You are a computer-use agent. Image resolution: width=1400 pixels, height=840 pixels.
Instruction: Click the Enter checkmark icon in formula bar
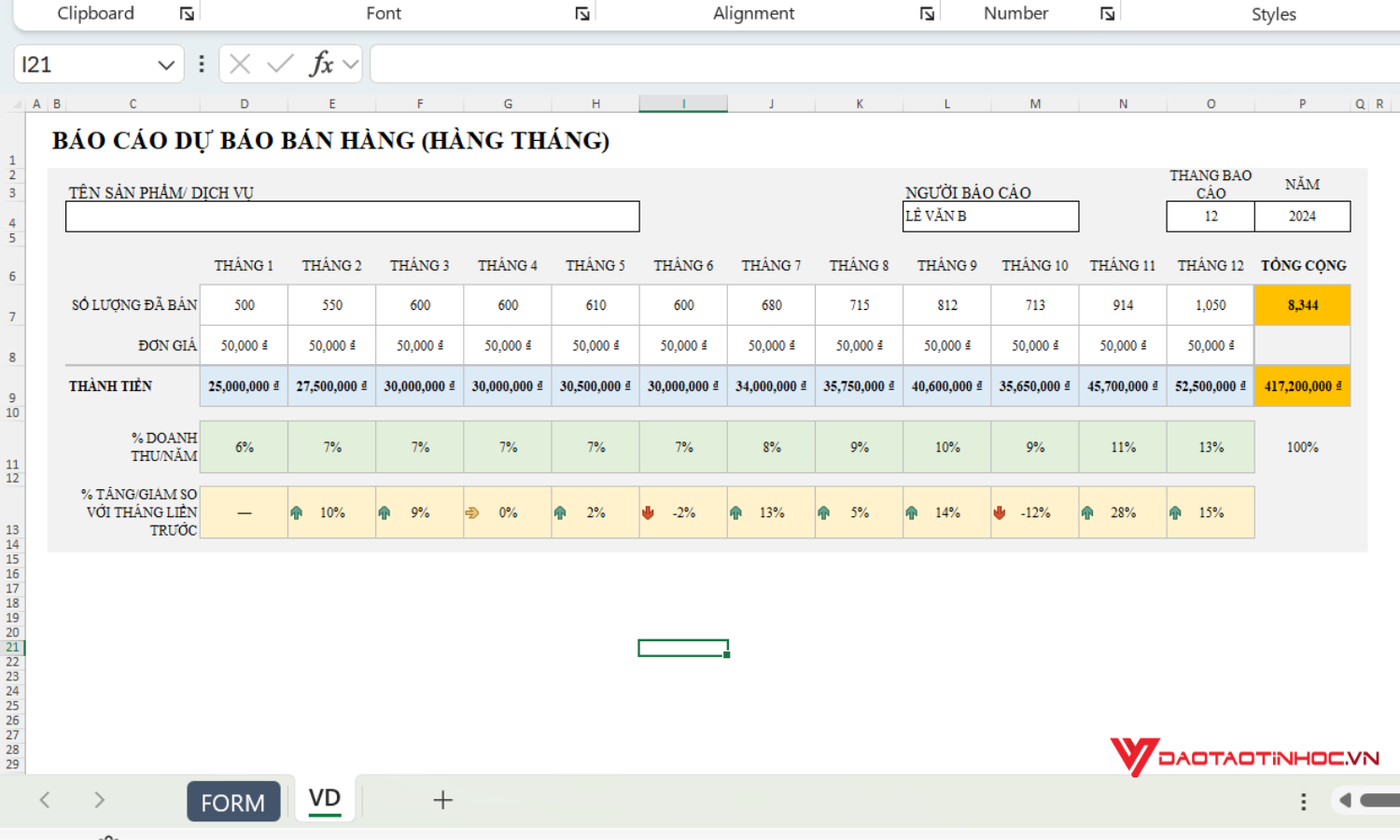279,63
